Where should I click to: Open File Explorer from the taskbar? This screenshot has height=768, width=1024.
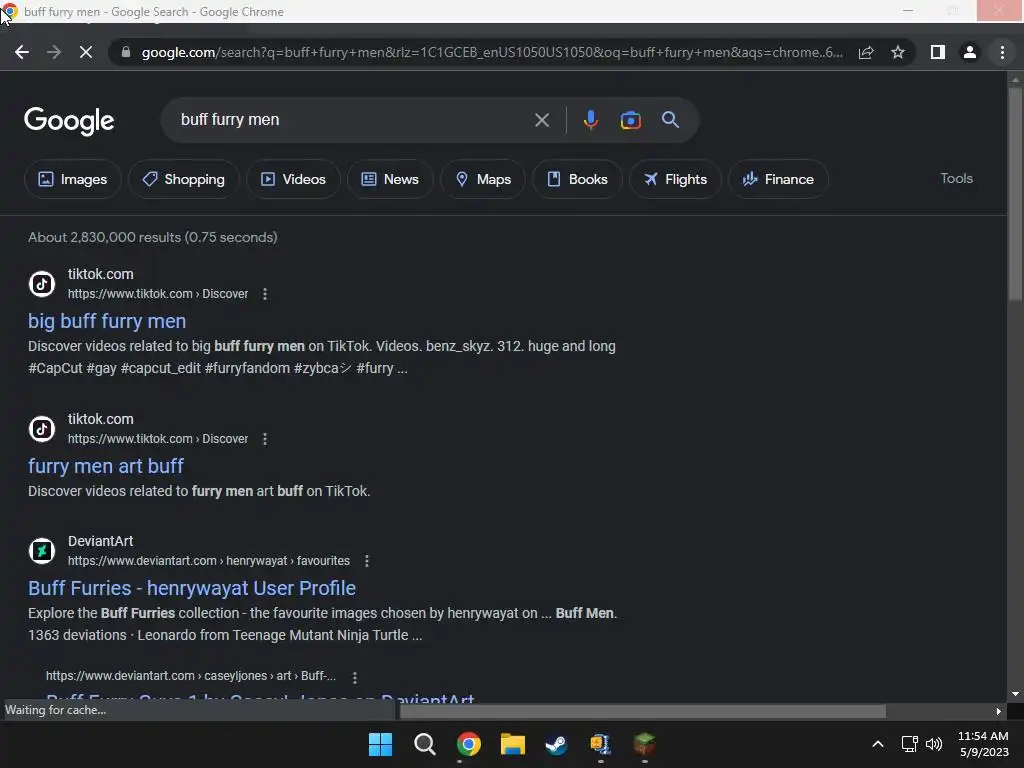(513, 744)
